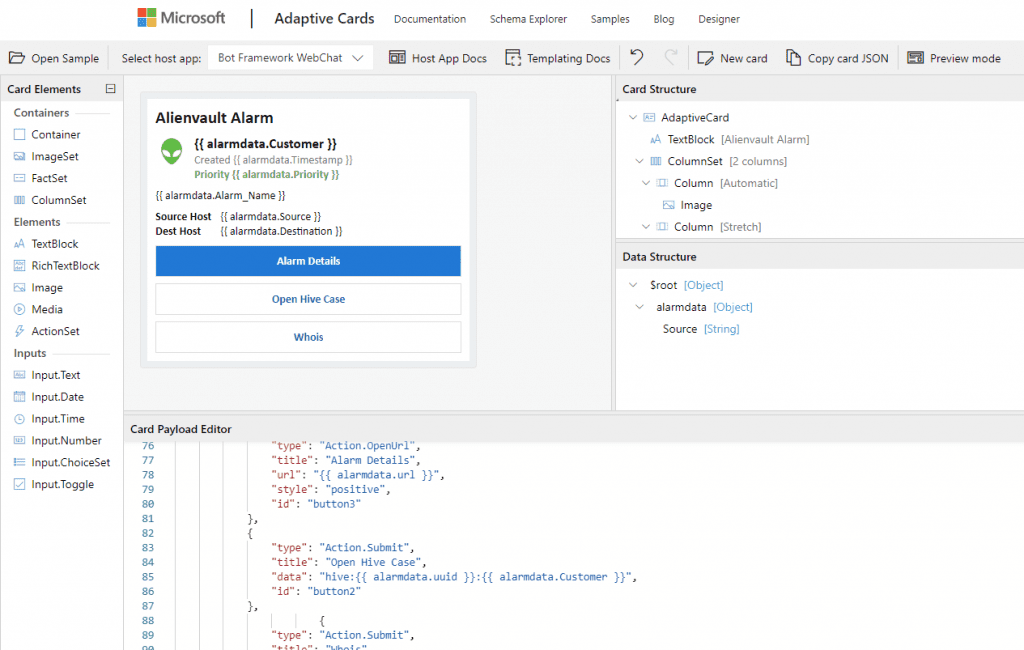Collapse the $root data node
1024x650 pixels.
click(632, 285)
